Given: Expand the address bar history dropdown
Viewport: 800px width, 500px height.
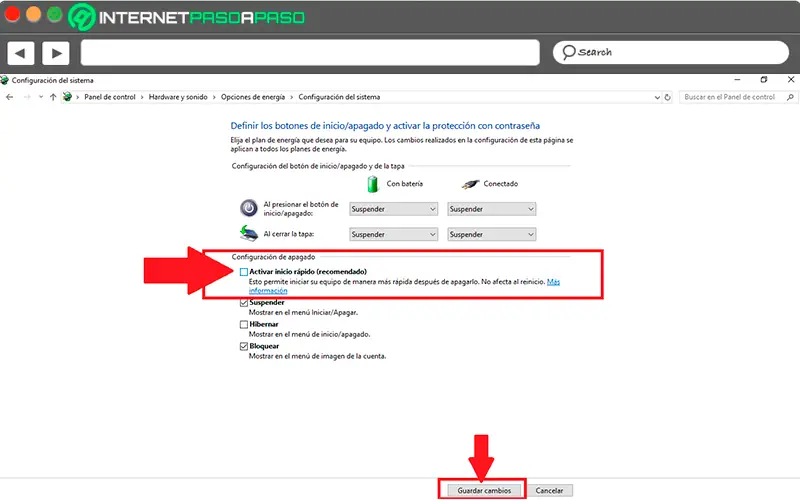Looking at the screenshot, I should pos(657,97).
